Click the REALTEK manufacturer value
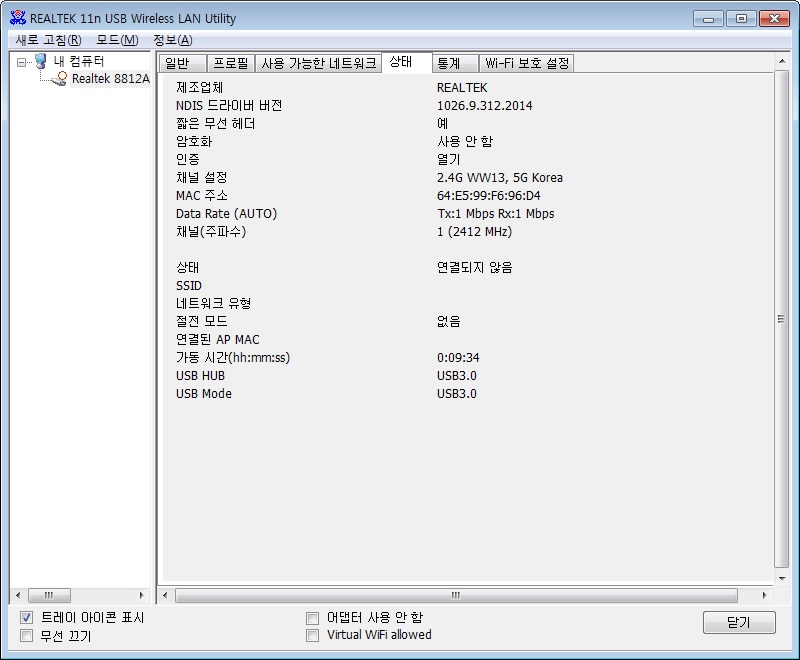 pyautogui.click(x=462, y=88)
